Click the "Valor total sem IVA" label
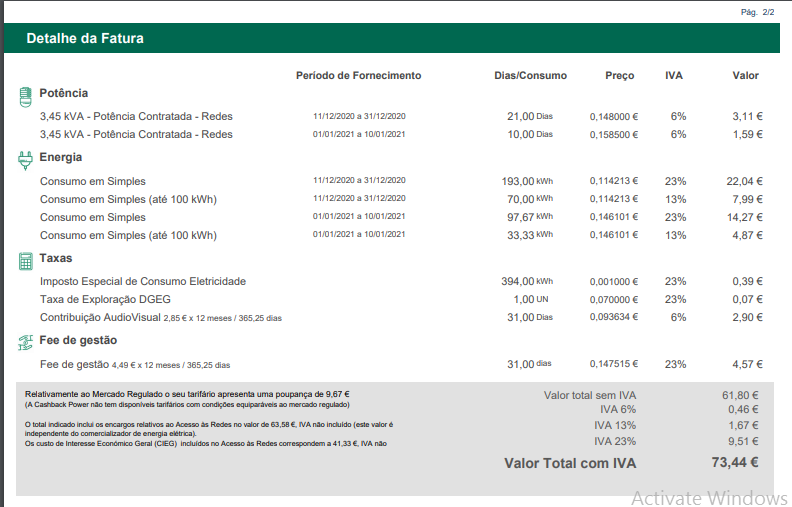Screen dimensions: 792x507 coord(590,395)
